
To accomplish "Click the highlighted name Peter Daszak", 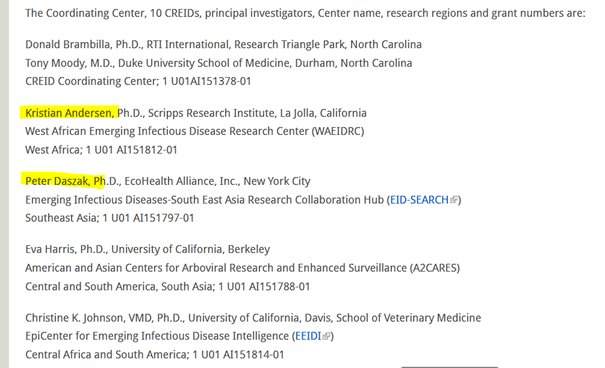I will point(58,181).
